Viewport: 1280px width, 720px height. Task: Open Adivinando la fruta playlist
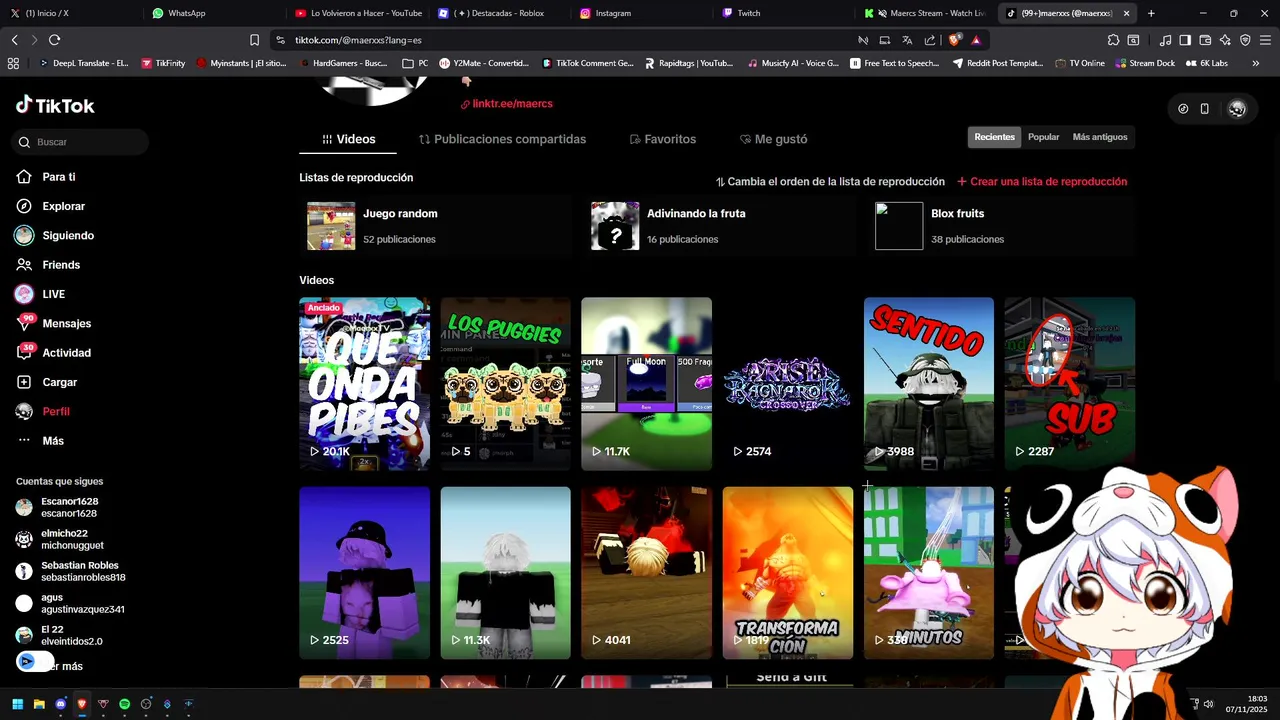(719, 226)
